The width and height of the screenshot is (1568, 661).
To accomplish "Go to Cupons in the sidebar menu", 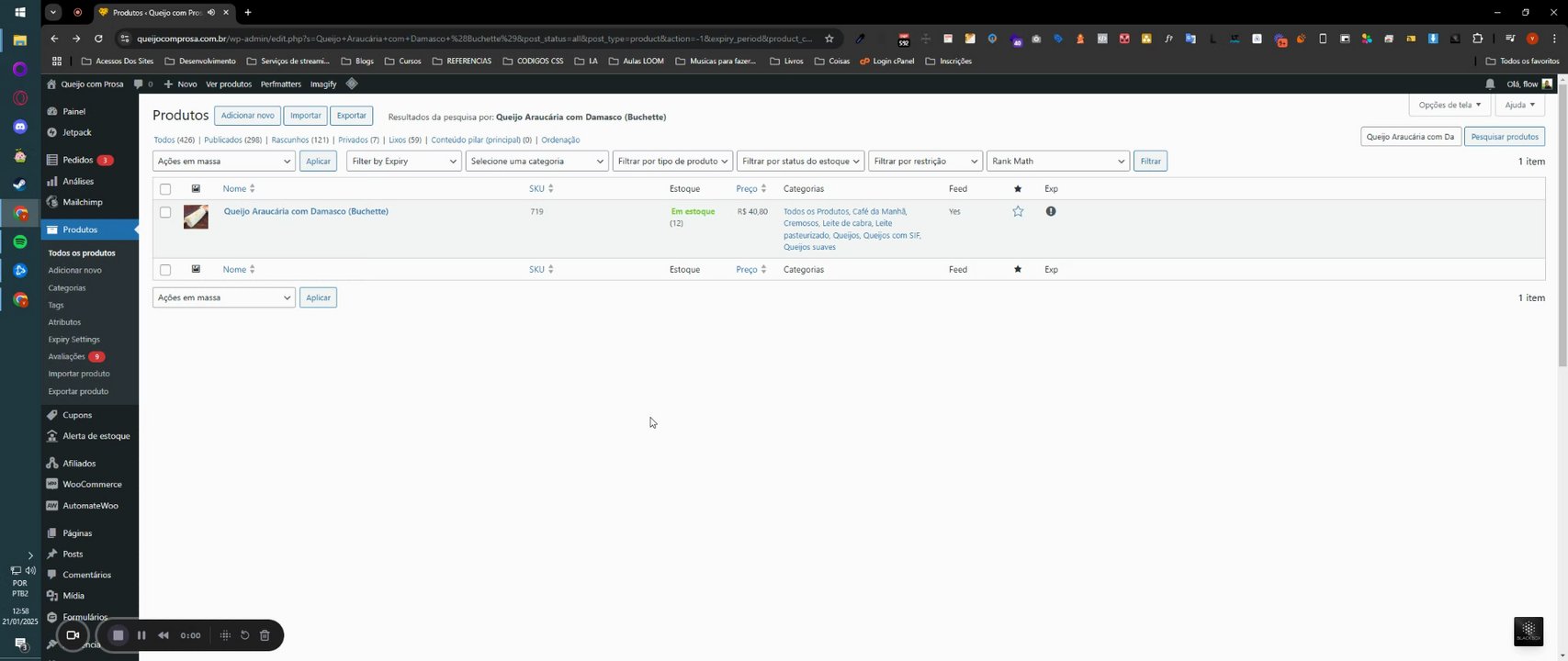I will coord(77,415).
